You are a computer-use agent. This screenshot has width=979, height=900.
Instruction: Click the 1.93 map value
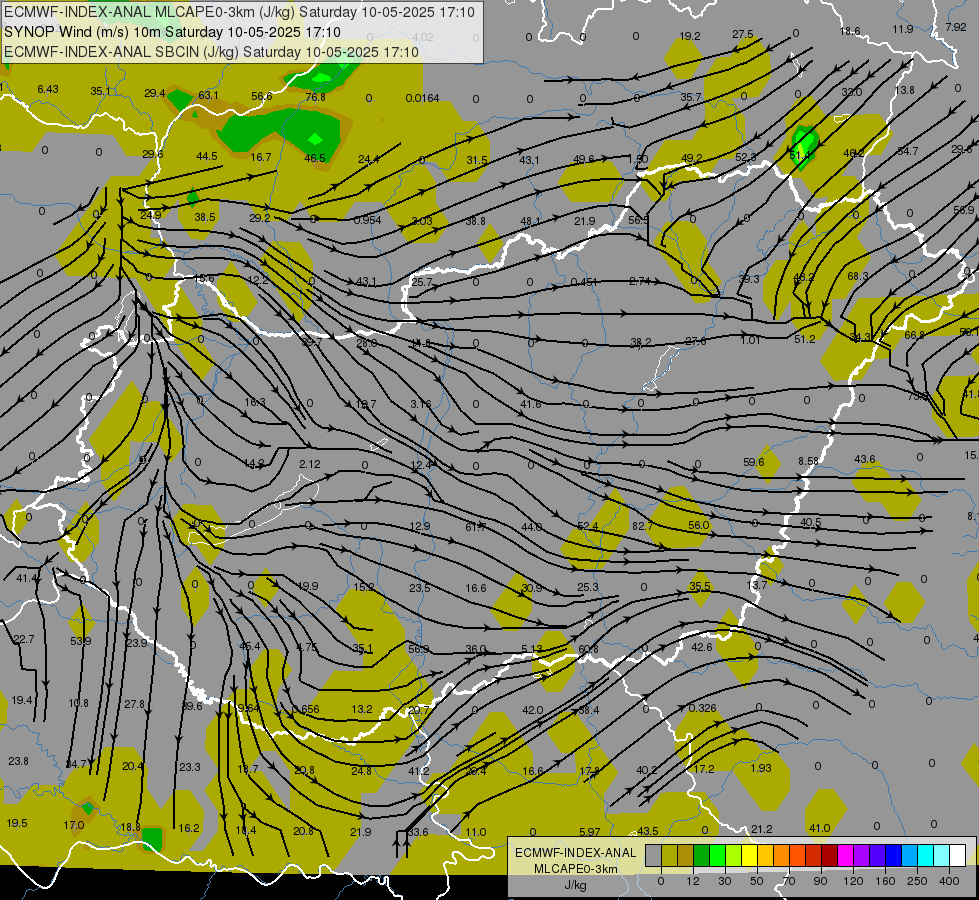click(761, 768)
